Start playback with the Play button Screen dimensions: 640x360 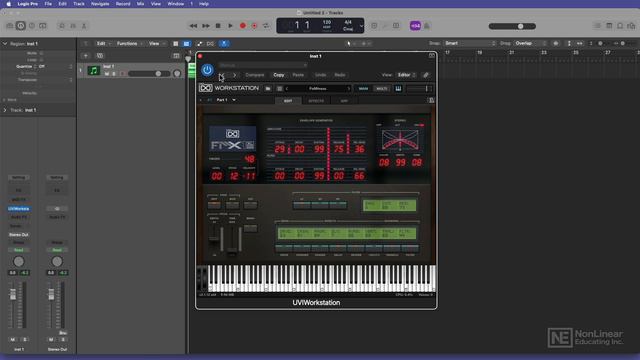230,26
